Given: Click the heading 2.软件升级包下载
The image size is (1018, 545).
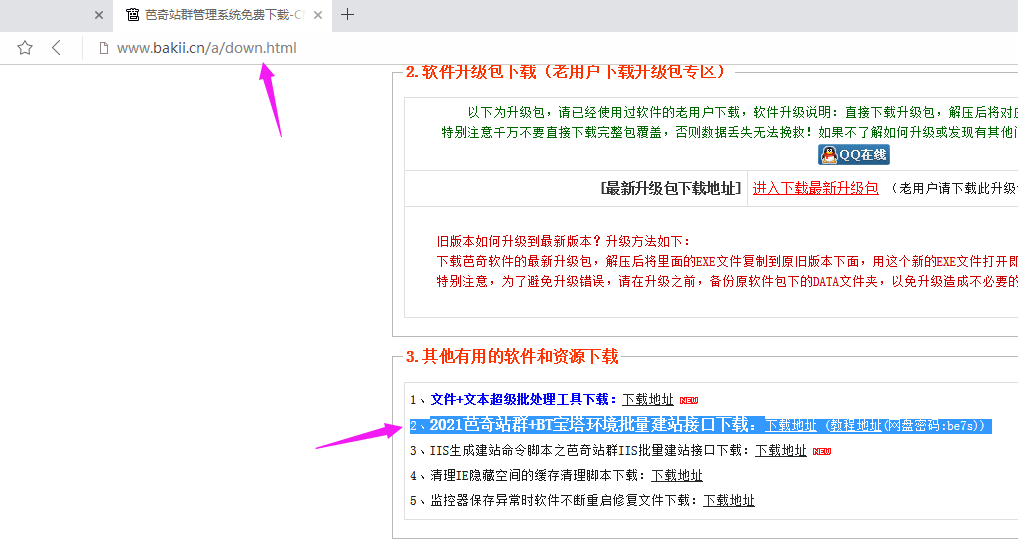Looking at the screenshot, I should click(565, 71).
